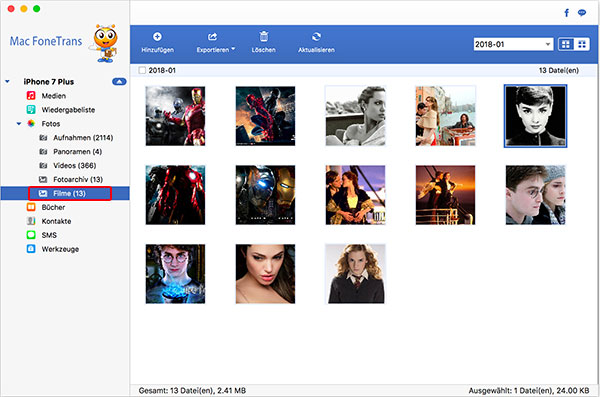Select the Titanic sunset bow thumbnail

(x=445, y=195)
